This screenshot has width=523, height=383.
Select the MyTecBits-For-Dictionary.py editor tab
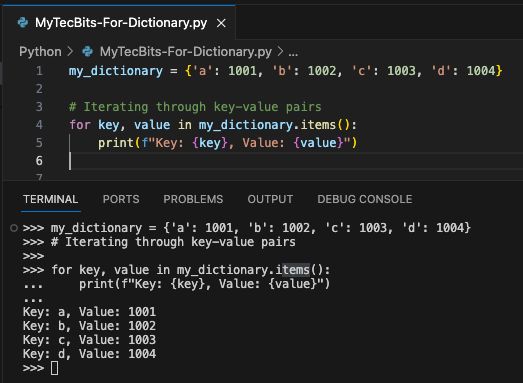(119, 23)
